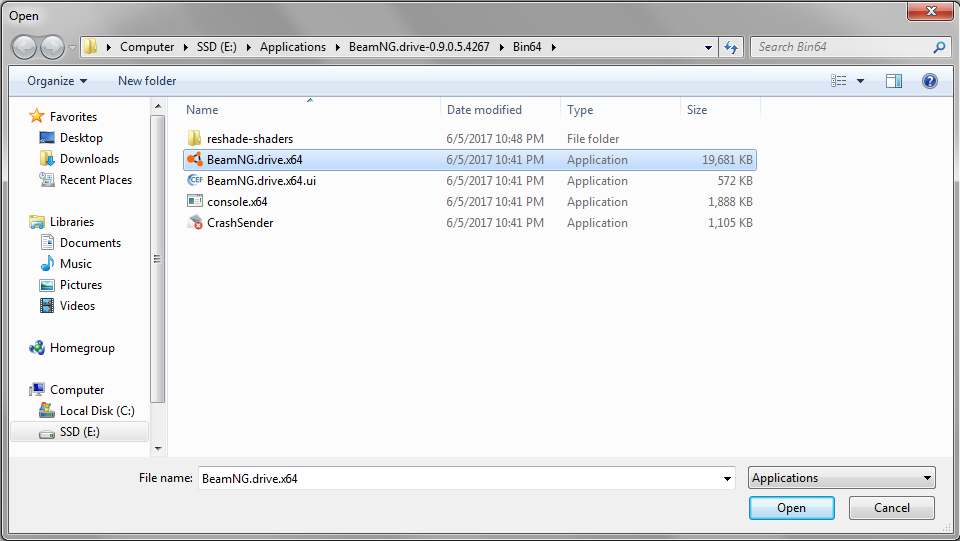Click the Applications breadcrumb segment

tap(293, 47)
